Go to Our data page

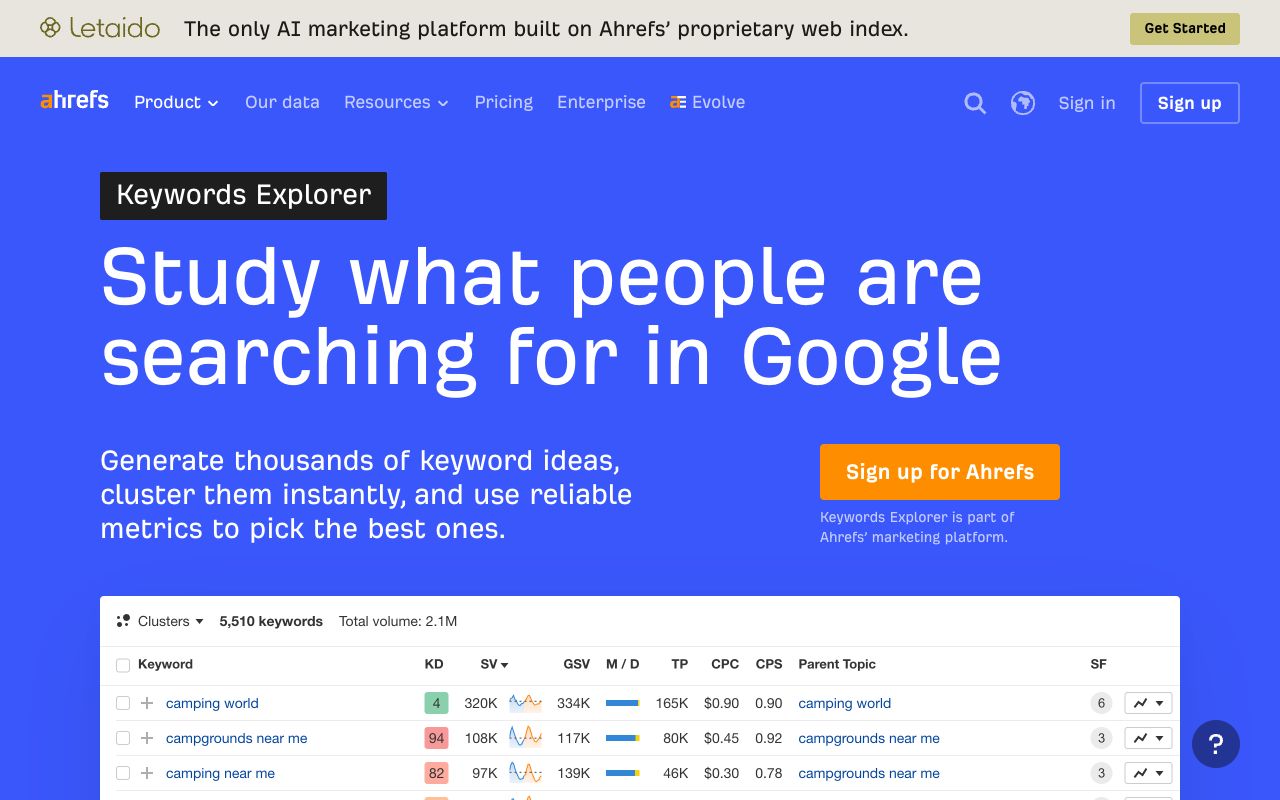(282, 102)
